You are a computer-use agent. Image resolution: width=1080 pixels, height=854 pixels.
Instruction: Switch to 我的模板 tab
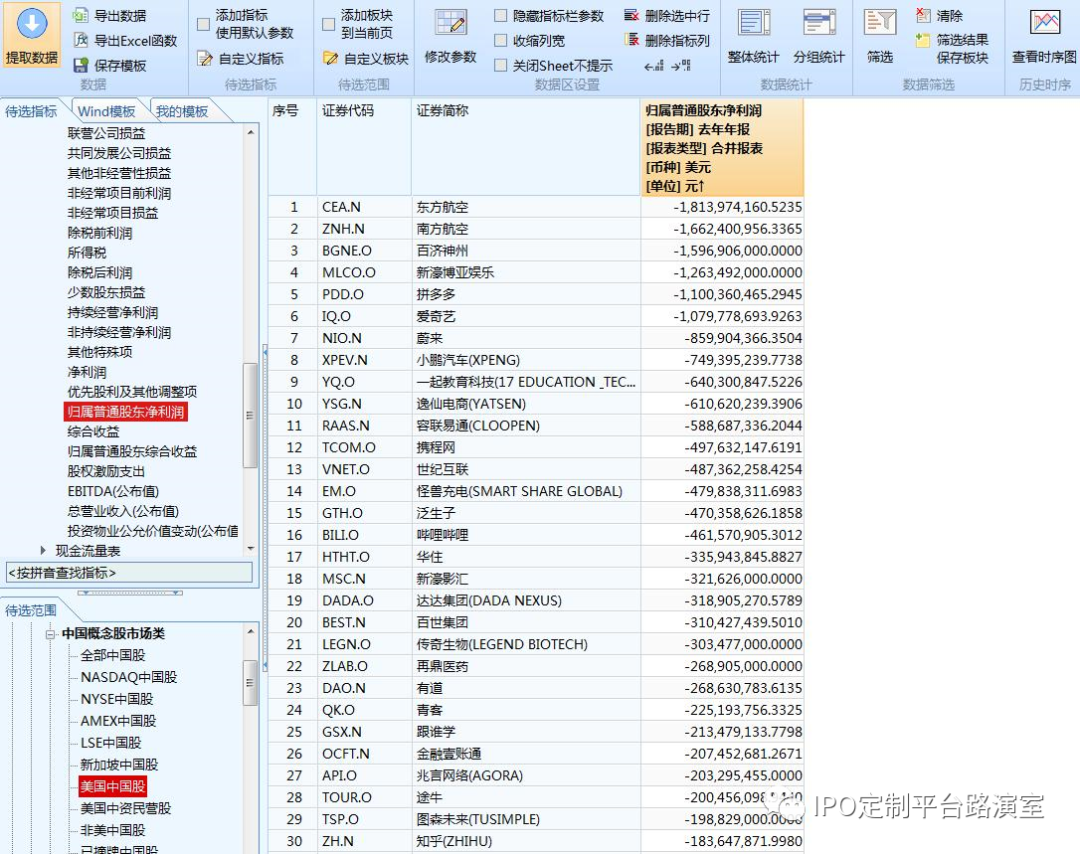[182, 112]
